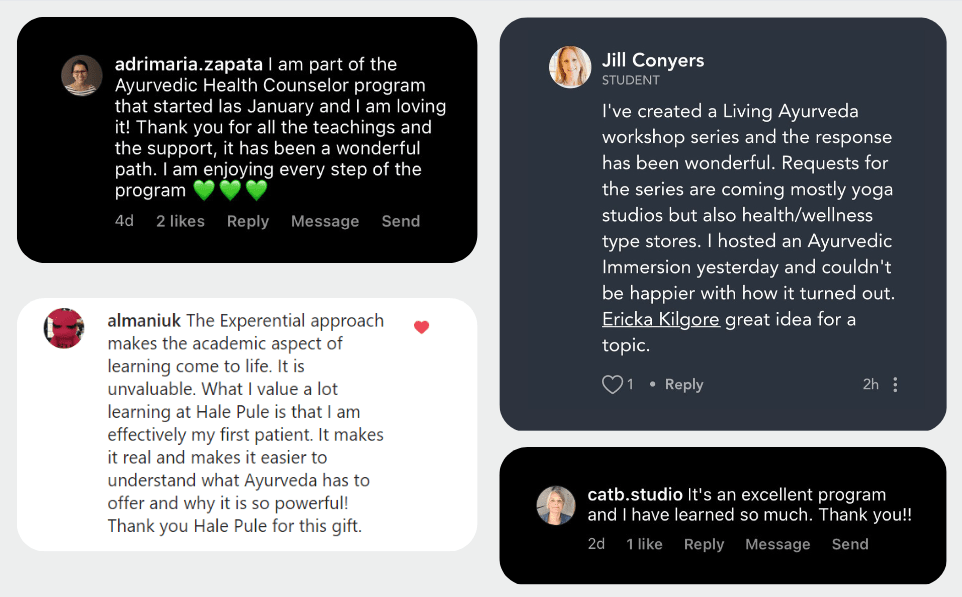Click Jill Conyers' profile photo
The image size is (962, 597).
tap(570, 67)
